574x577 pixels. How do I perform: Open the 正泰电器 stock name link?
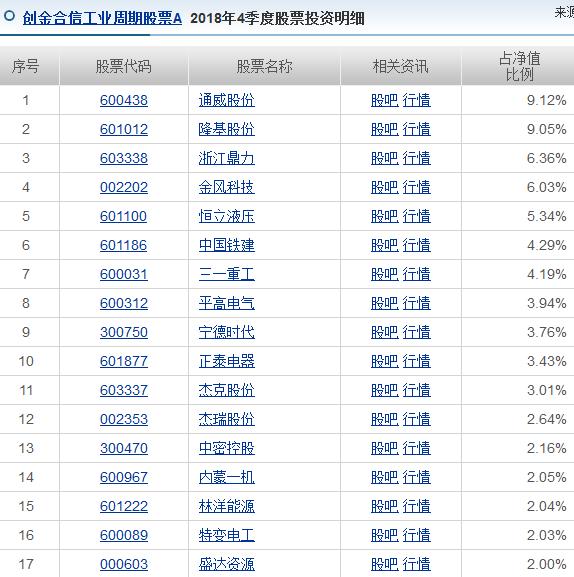[227, 361]
